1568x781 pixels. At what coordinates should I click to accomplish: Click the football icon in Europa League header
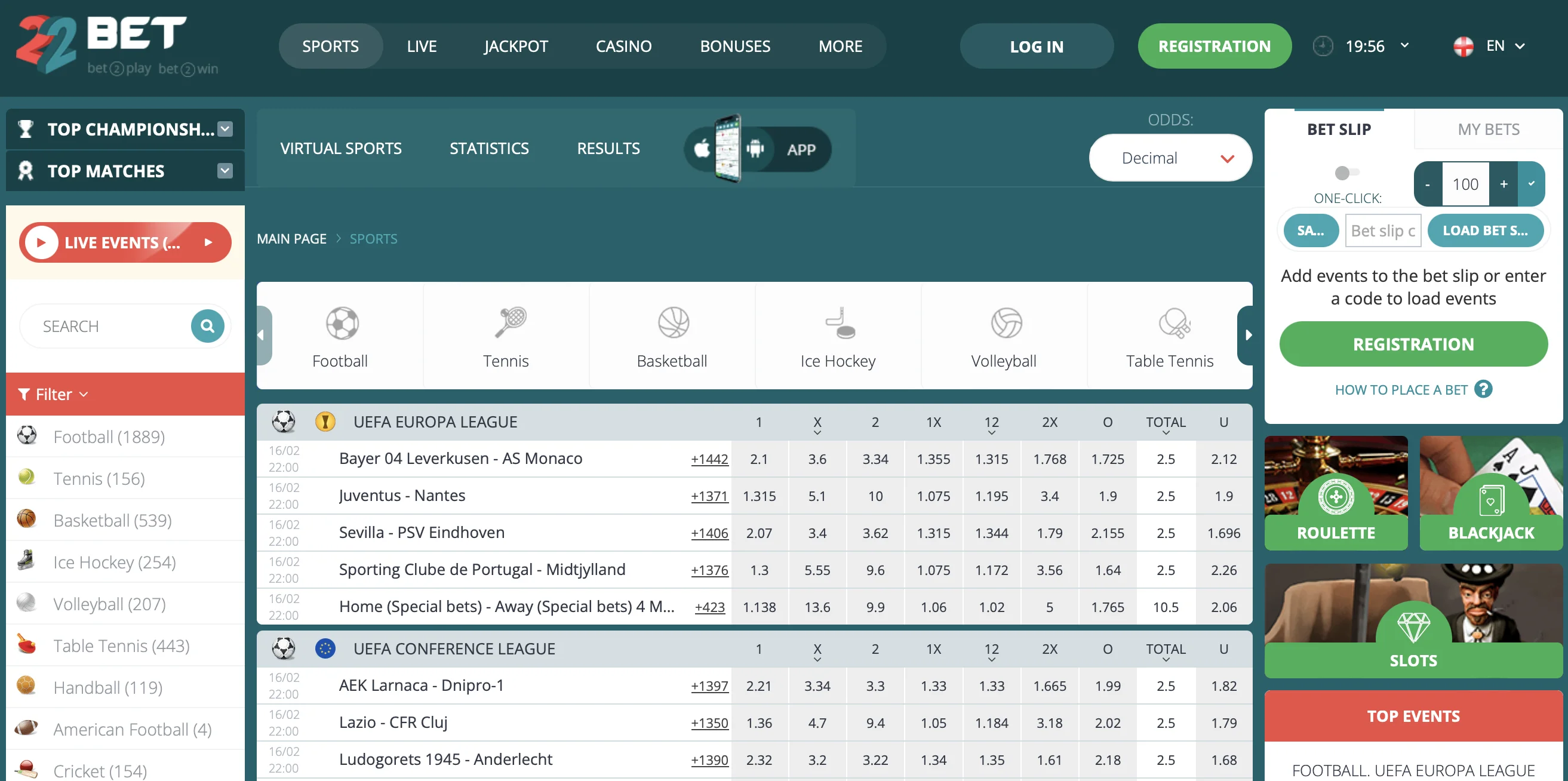284,421
